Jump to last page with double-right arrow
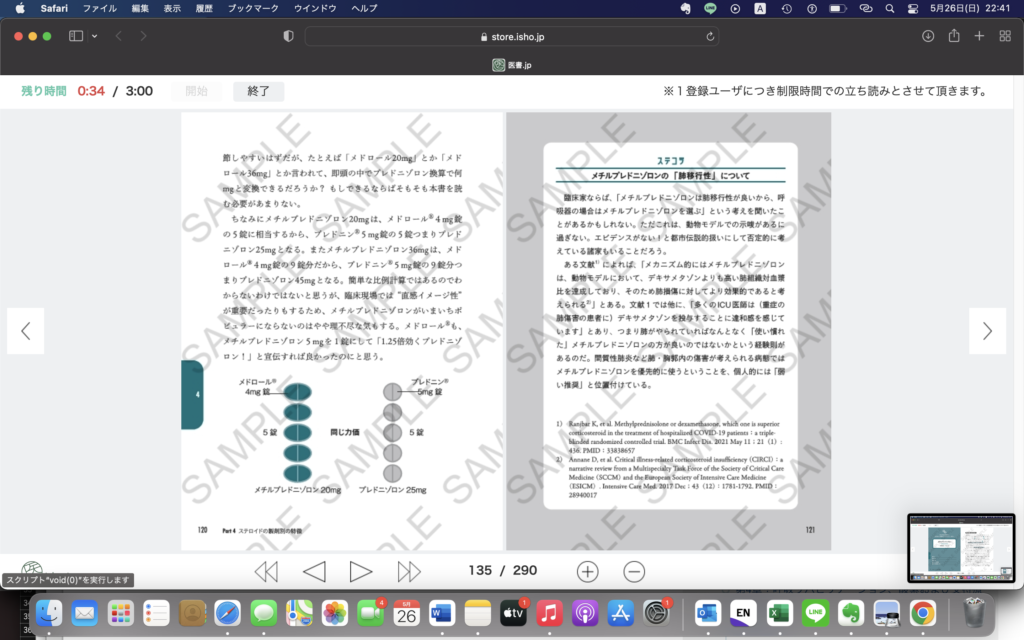 click(x=409, y=571)
